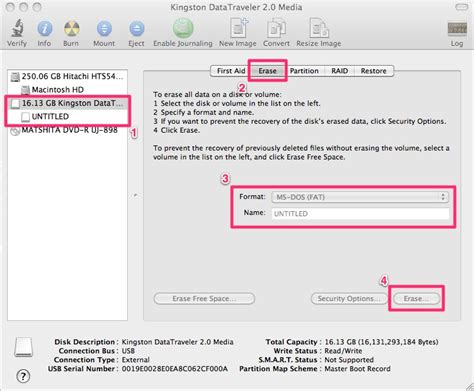Click the Total Capacity 16.13 GB value

(x=381, y=342)
